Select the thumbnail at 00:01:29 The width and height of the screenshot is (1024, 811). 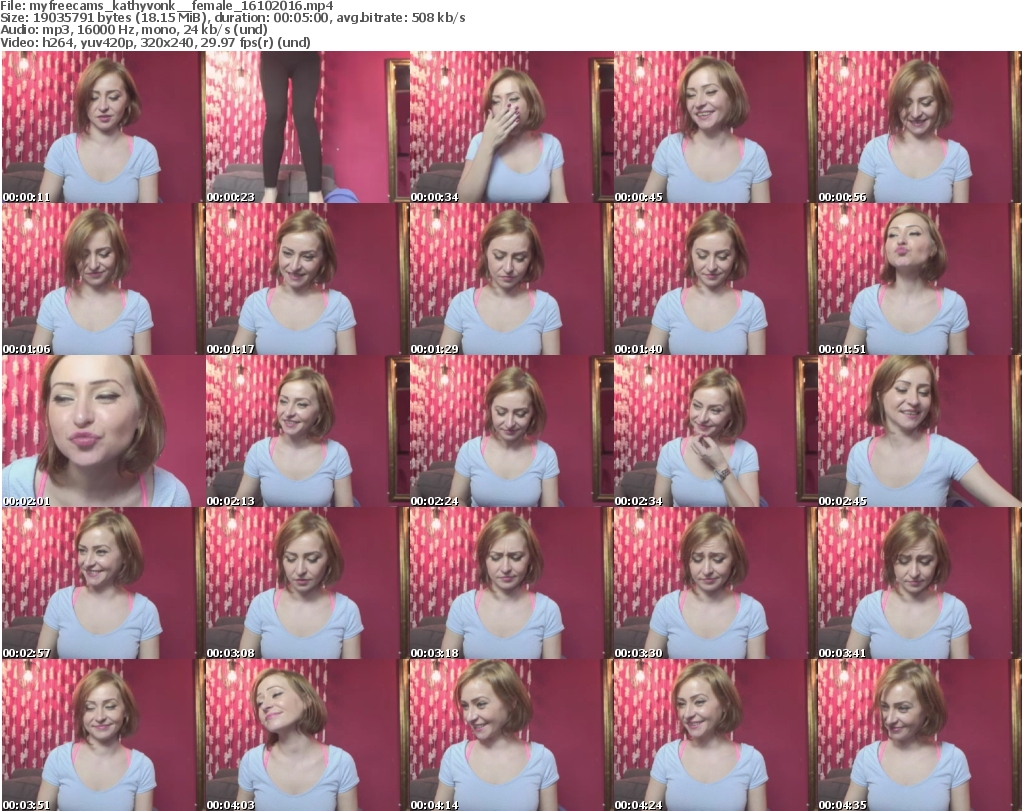coord(510,280)
